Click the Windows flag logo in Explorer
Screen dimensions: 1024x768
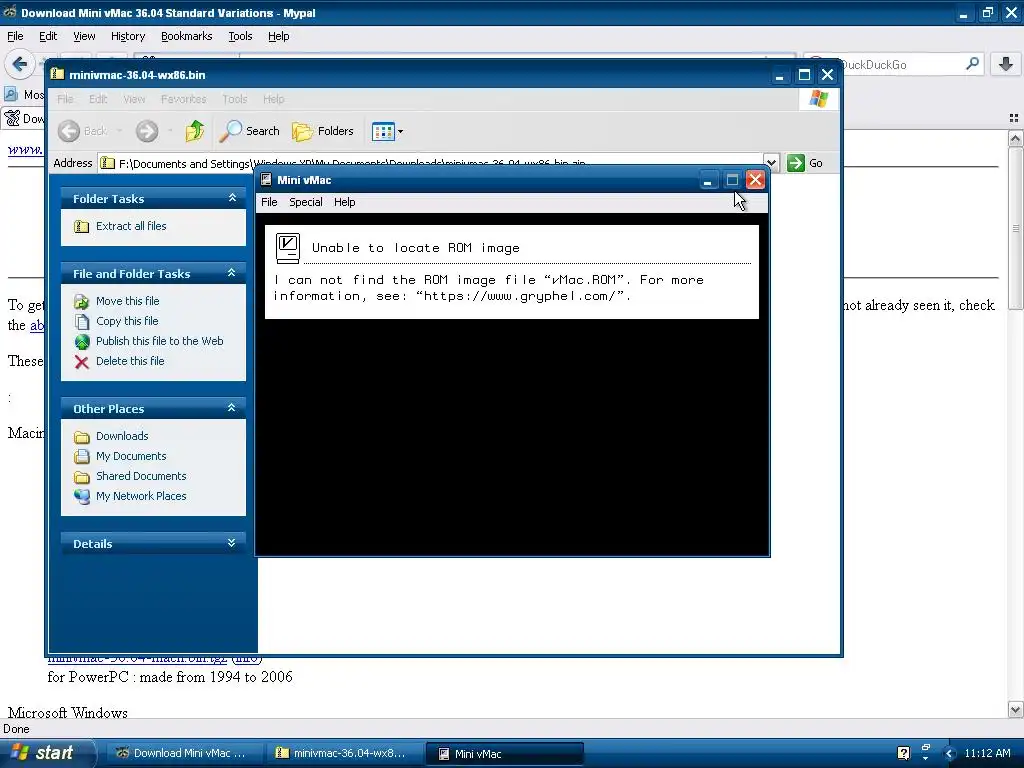point(818,99)
